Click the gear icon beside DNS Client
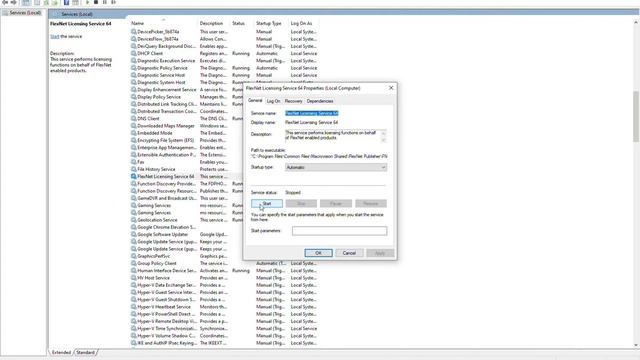This screenshot has height=360, width=640. pyautogui.click(x=133, y=118)
